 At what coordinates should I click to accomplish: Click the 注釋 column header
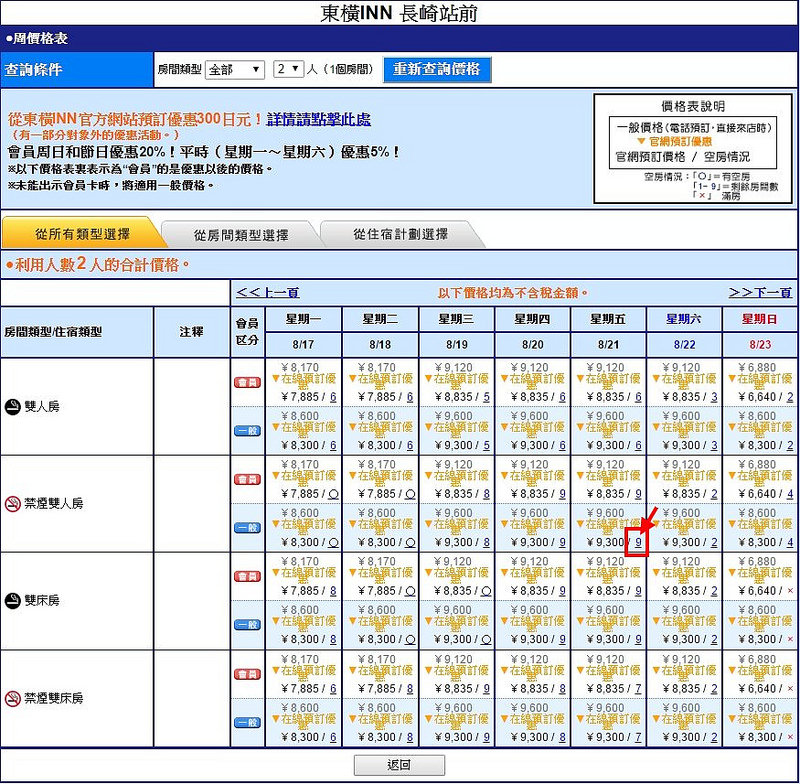(192, 332)
